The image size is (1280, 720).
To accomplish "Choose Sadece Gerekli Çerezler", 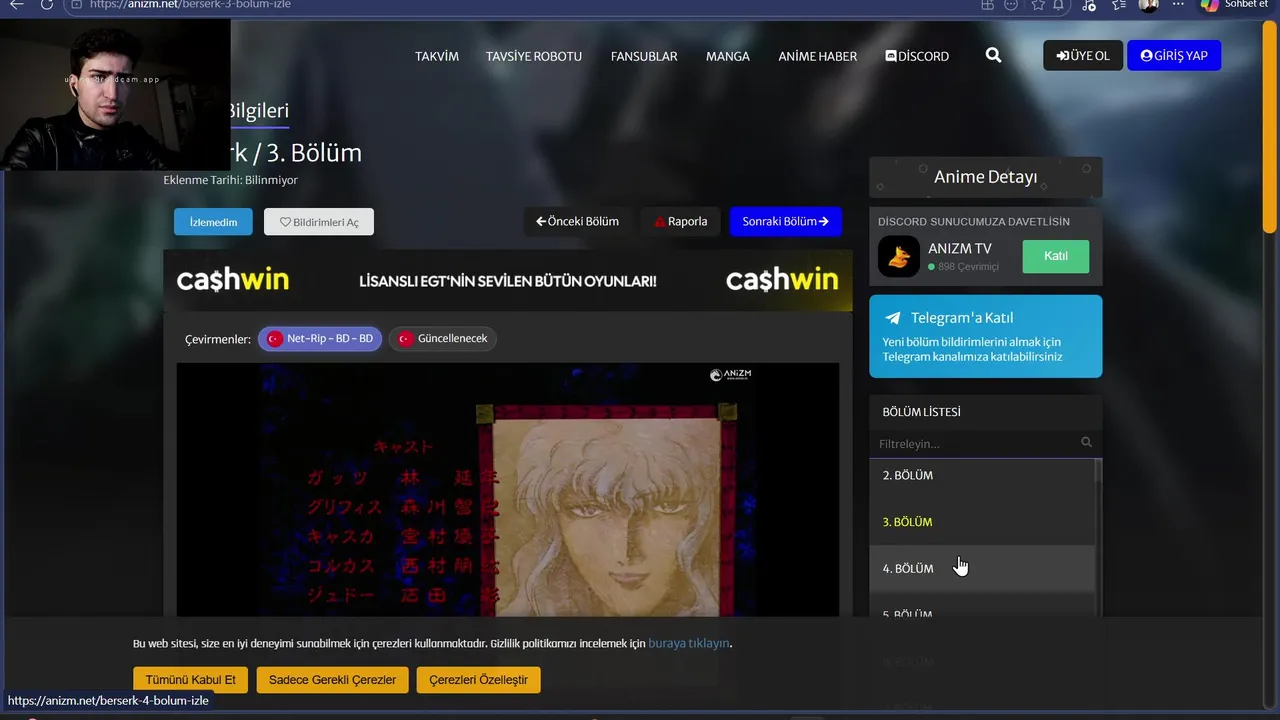I will coord(333,680).
